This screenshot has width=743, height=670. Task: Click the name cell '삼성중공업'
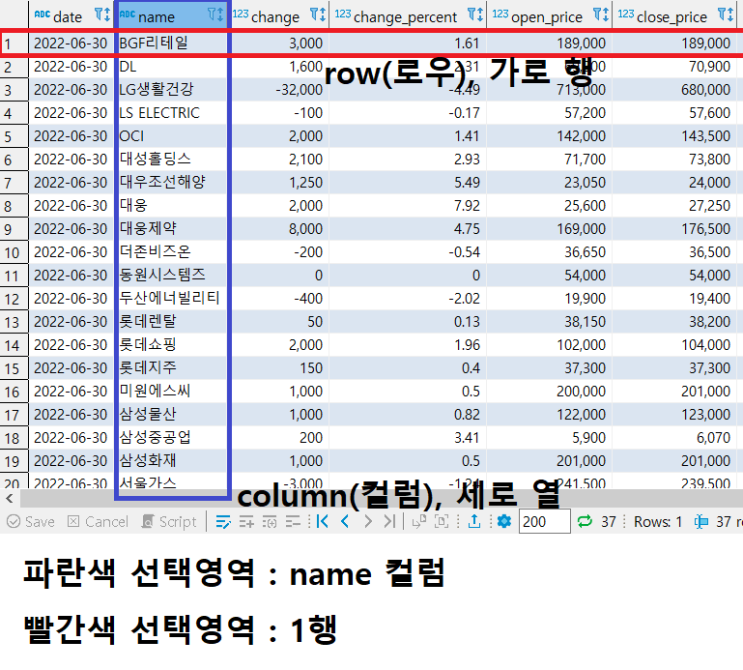(172, 437)
